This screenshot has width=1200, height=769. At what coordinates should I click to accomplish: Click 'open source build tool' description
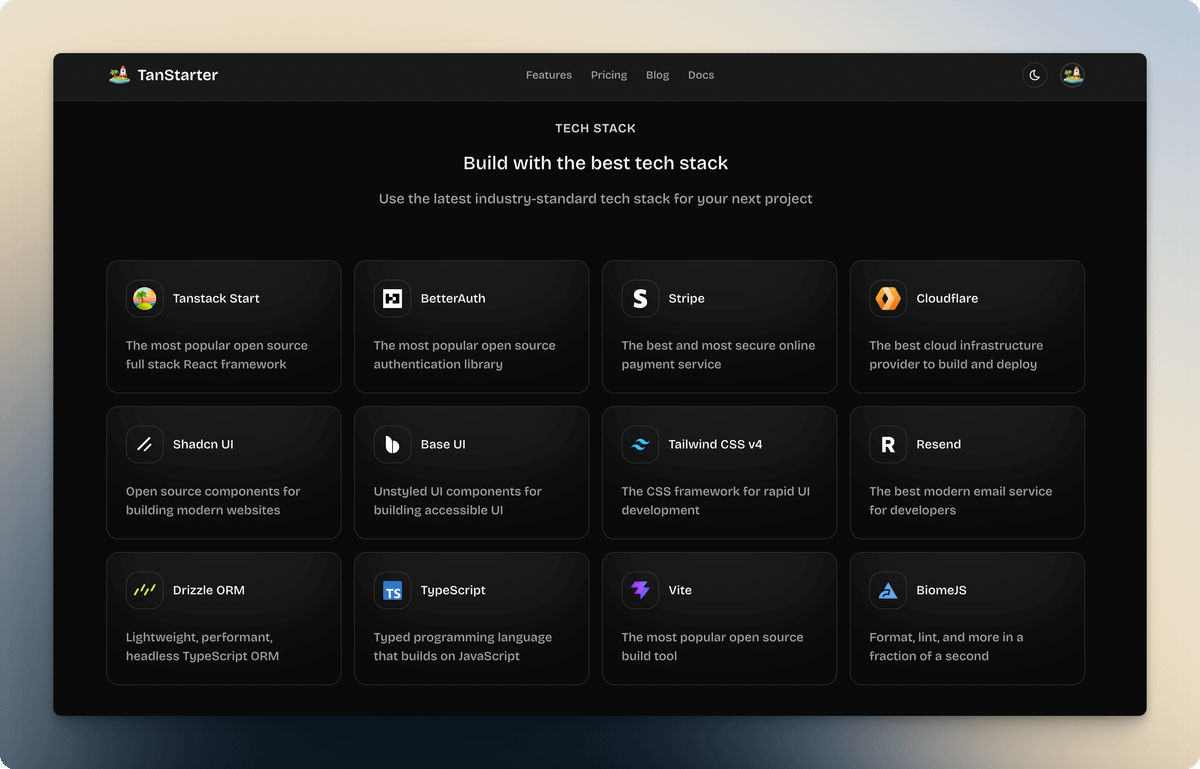pos(712,646)
